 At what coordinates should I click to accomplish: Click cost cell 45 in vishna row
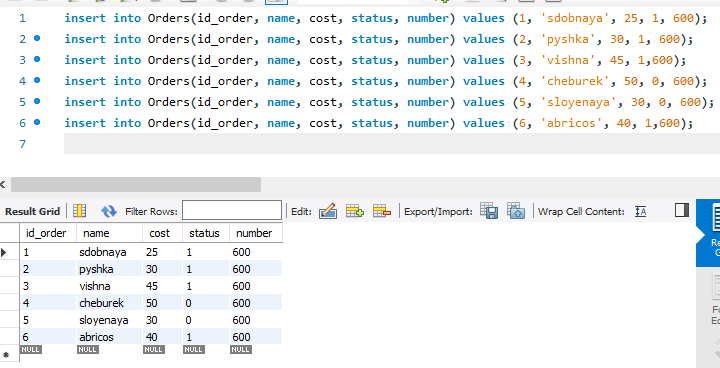[163, 286]
